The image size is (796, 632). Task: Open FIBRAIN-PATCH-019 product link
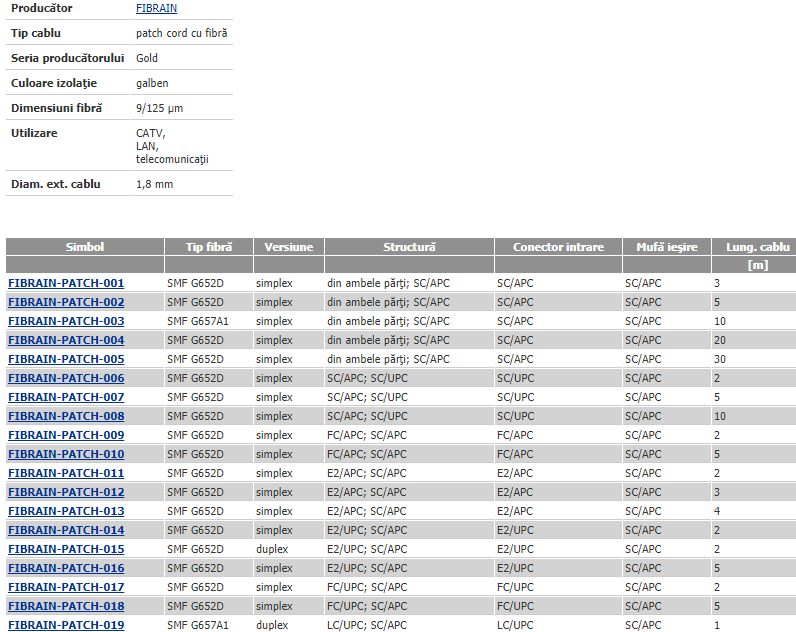pyautogui.click(x=66, y=625)
